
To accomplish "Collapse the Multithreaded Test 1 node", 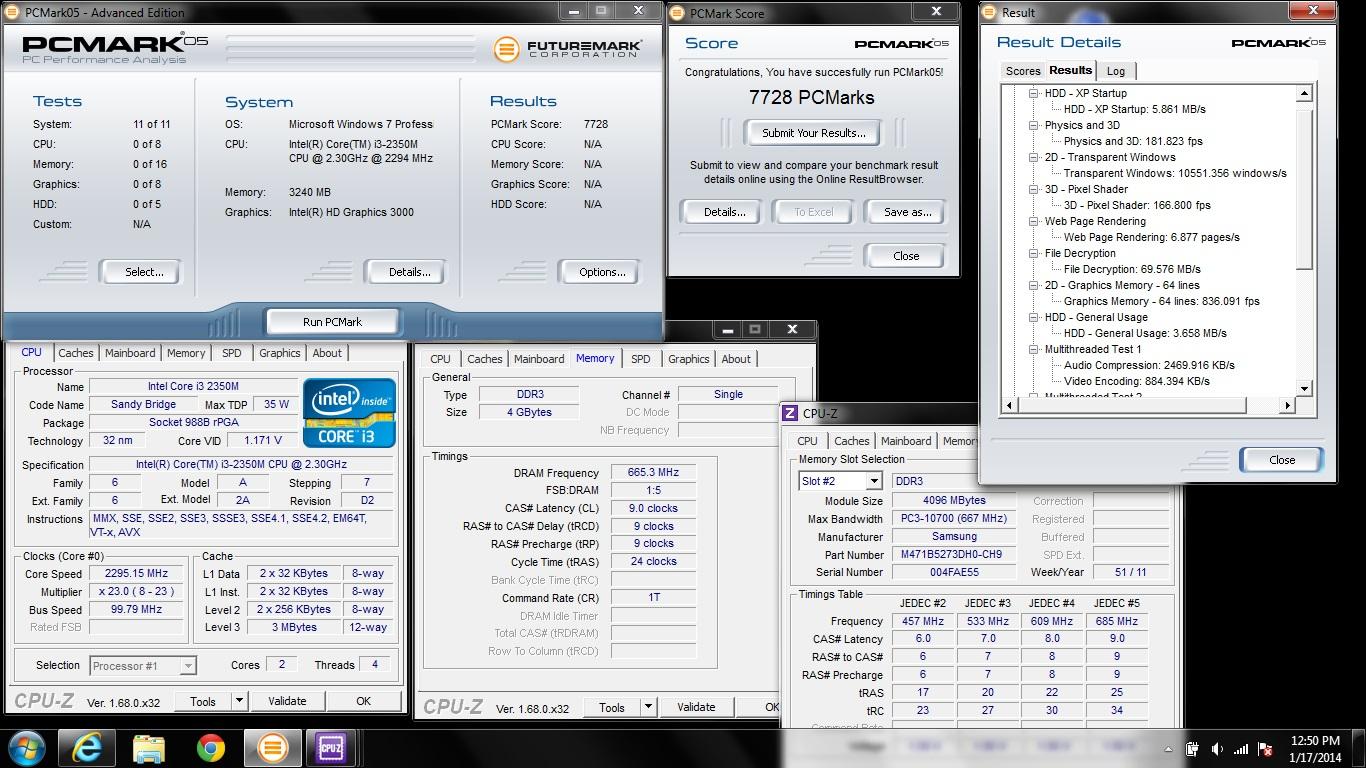I will pyautogui.click(x=1034, y=349).
